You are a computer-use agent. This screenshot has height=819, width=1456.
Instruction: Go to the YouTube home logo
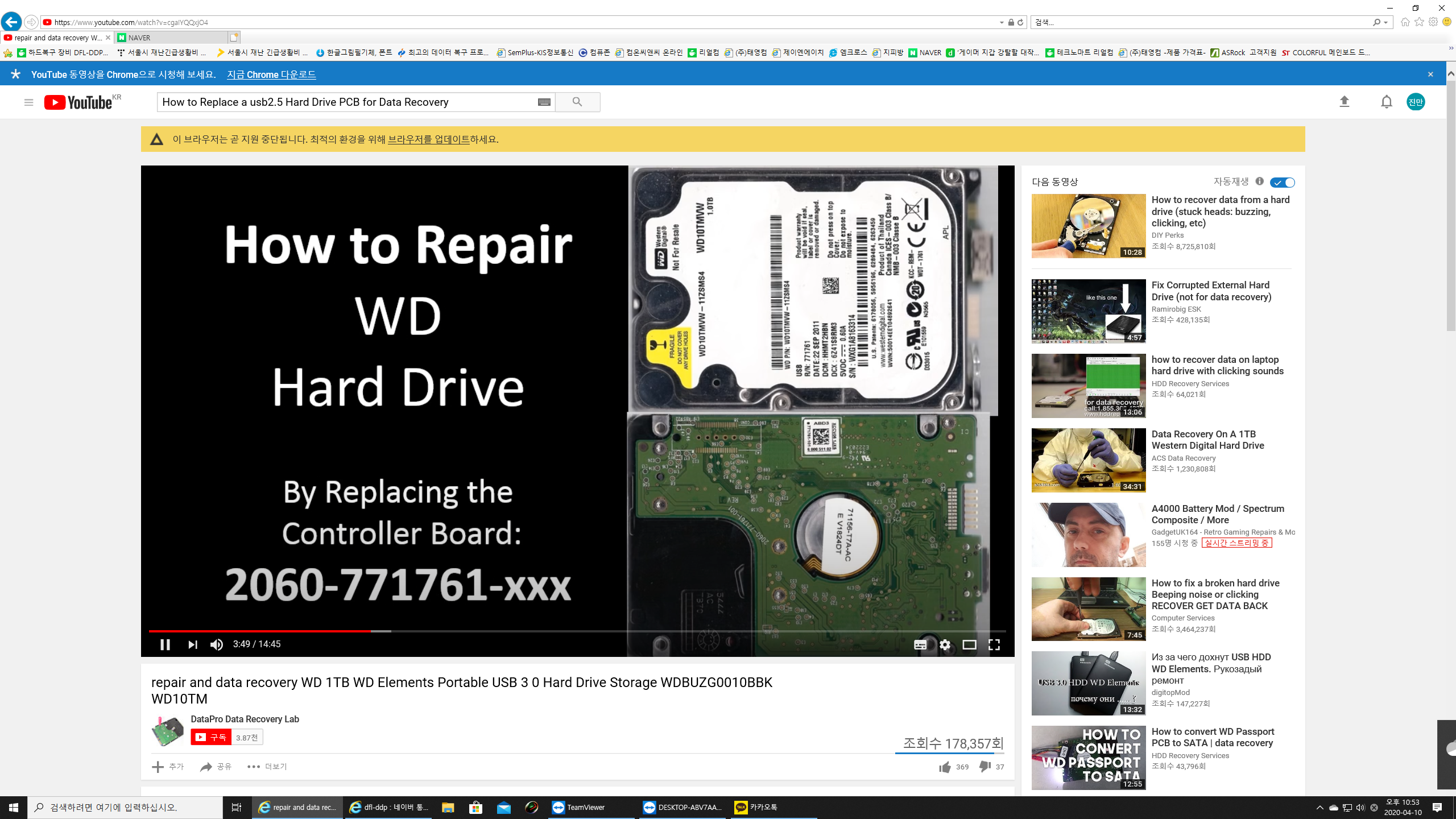[78, 102]
